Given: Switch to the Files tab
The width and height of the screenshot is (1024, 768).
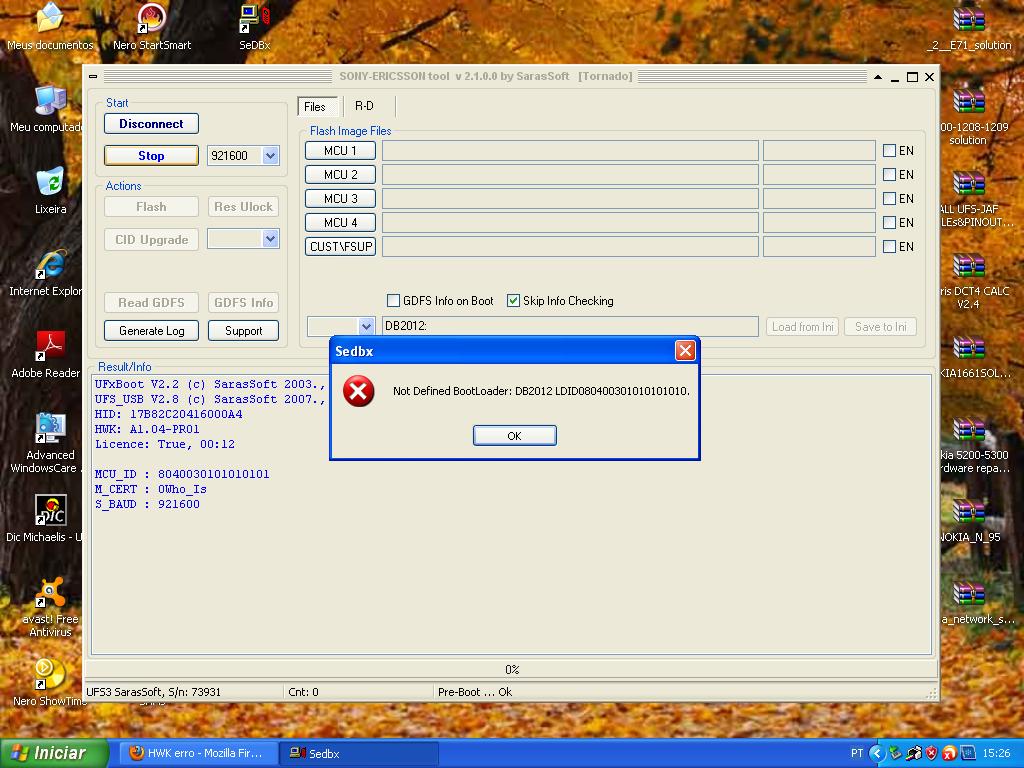Looking at the screenshot, I should pos(315,106).
